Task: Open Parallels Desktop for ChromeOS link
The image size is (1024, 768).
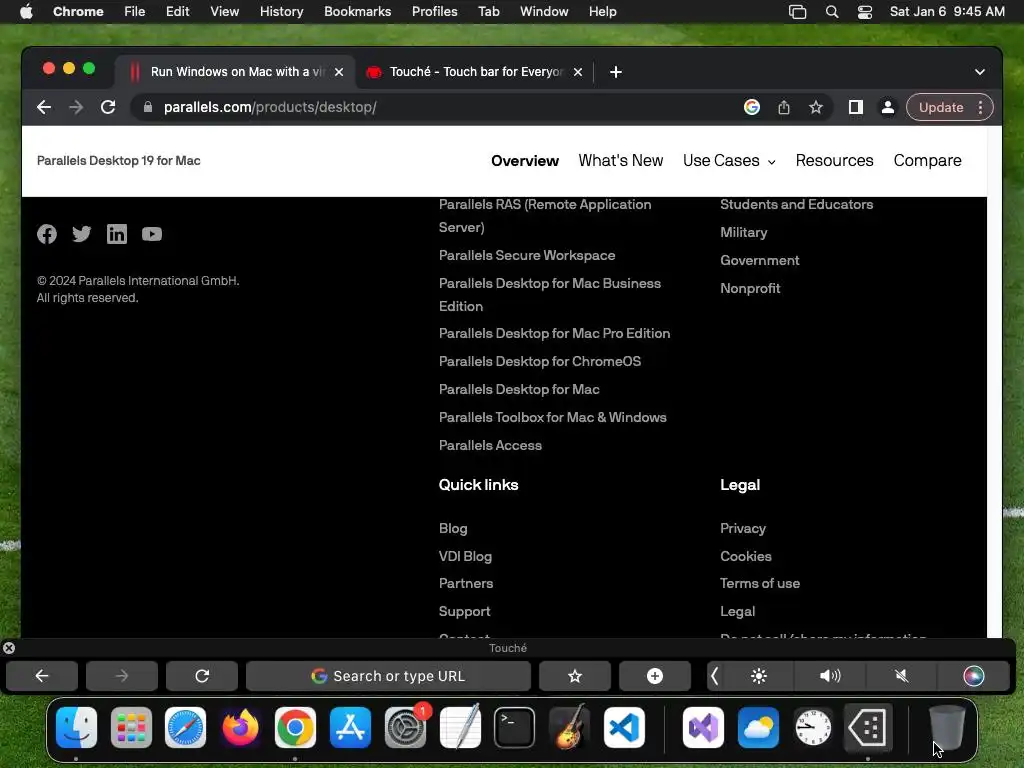Action: coord(540,361)
